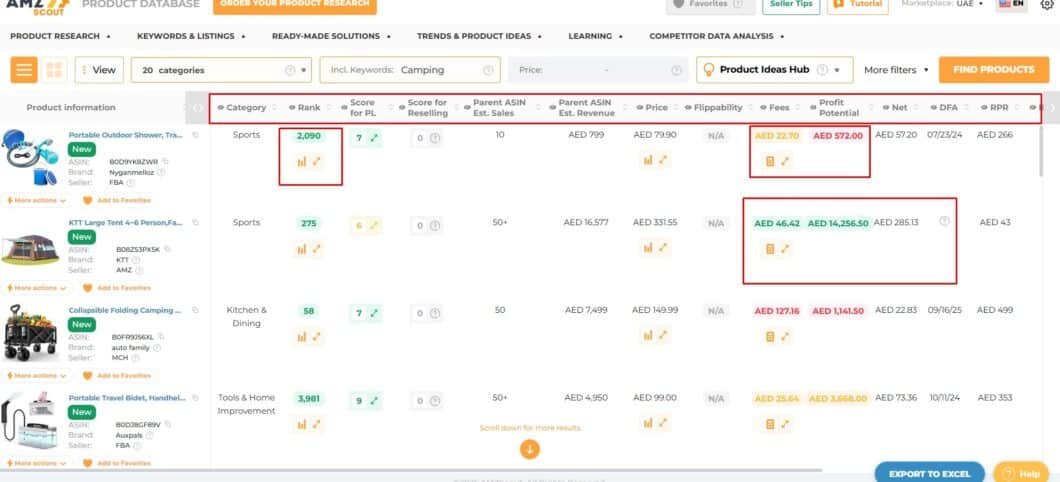This screenshot has width=1060, height=482.
Task: Switch to the list view layout icon
Action: [24, 70]
